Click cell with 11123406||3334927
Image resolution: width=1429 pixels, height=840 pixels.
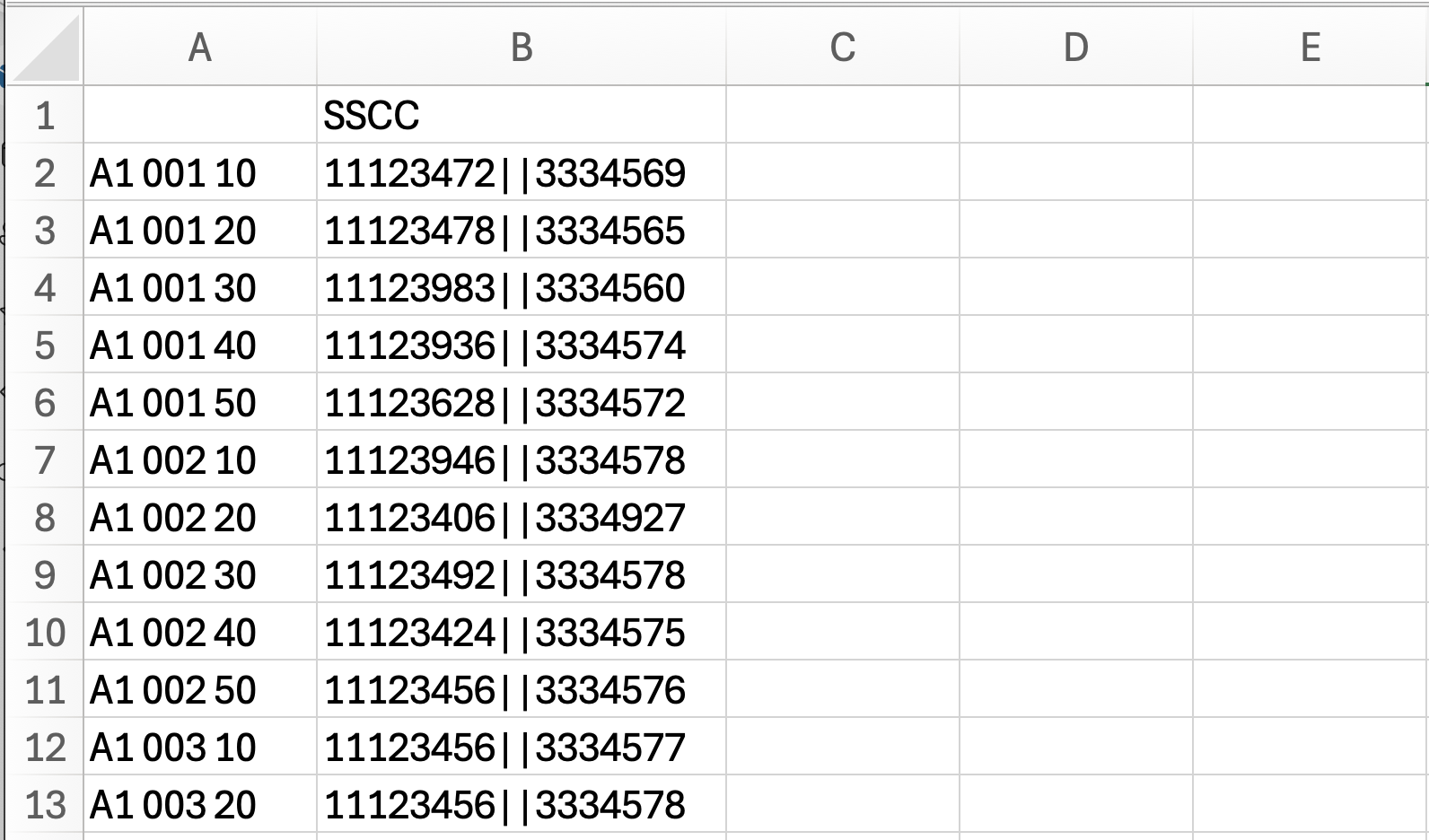click(522, 517)
